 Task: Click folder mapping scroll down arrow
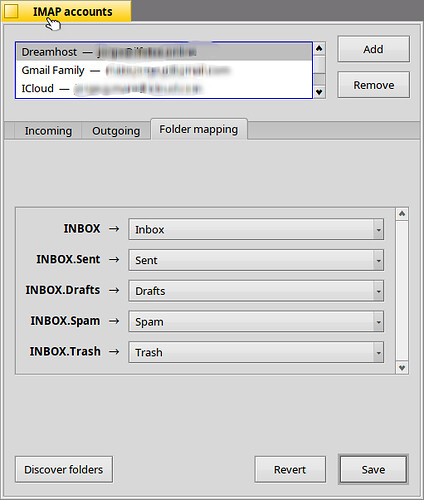point(402,368)
